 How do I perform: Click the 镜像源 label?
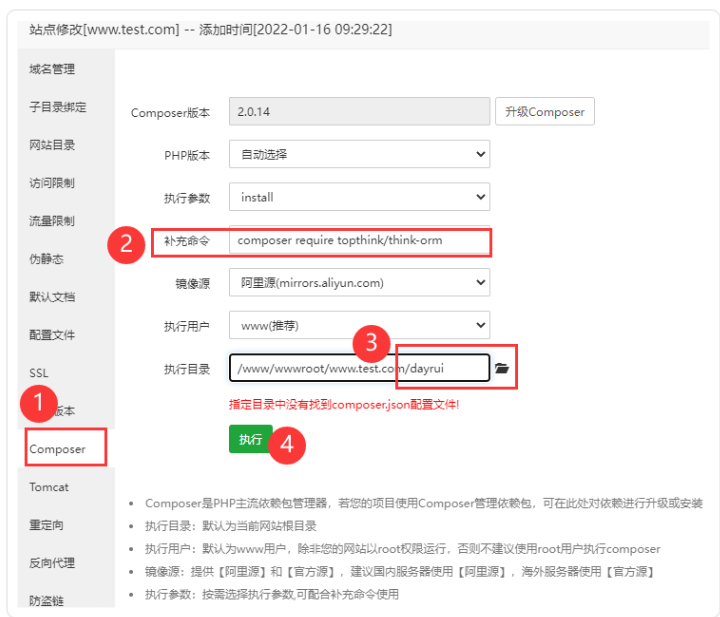[193, 284]
